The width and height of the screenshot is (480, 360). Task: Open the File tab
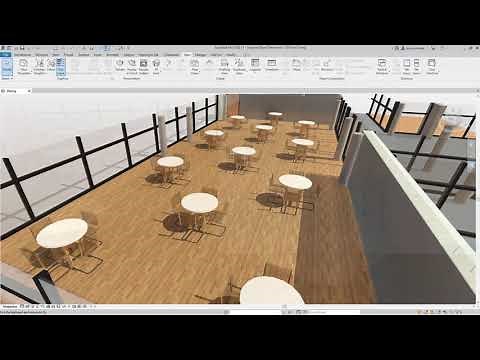tap(6, 54)
